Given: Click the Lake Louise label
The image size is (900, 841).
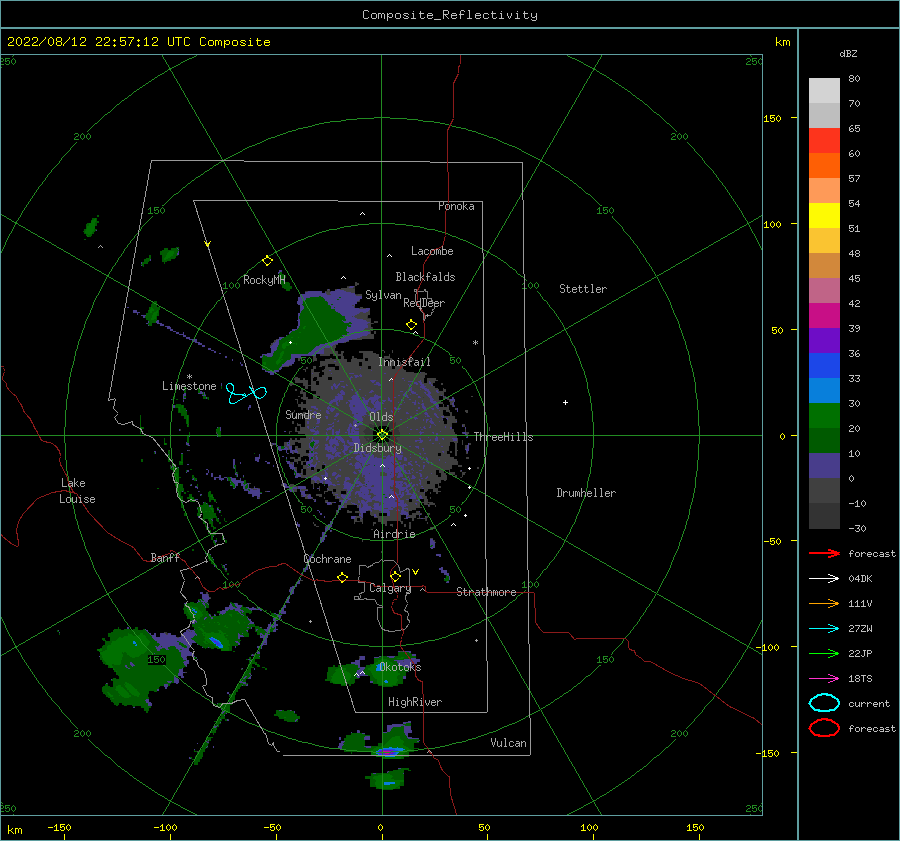Looking at the screenshot, I should coord(77,491).
